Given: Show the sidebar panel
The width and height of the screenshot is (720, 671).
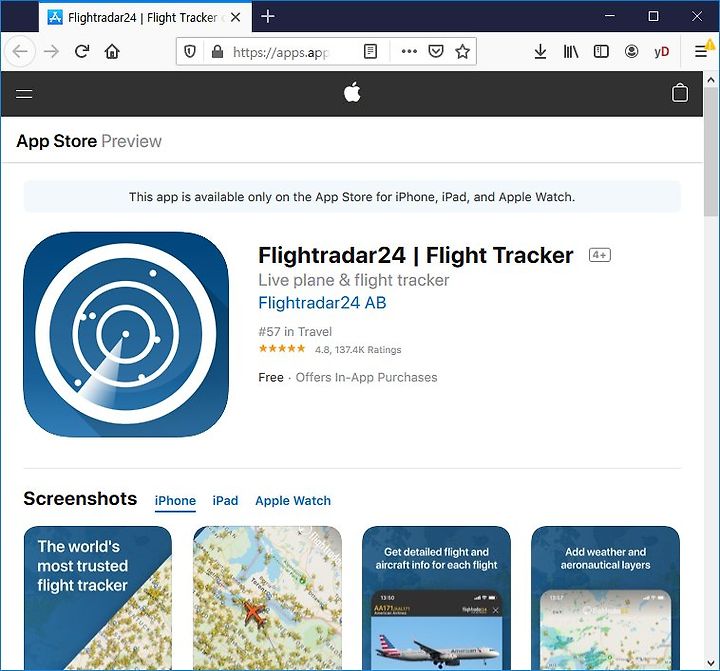Looking at the screenshot, I should click(x=601, y=51).
